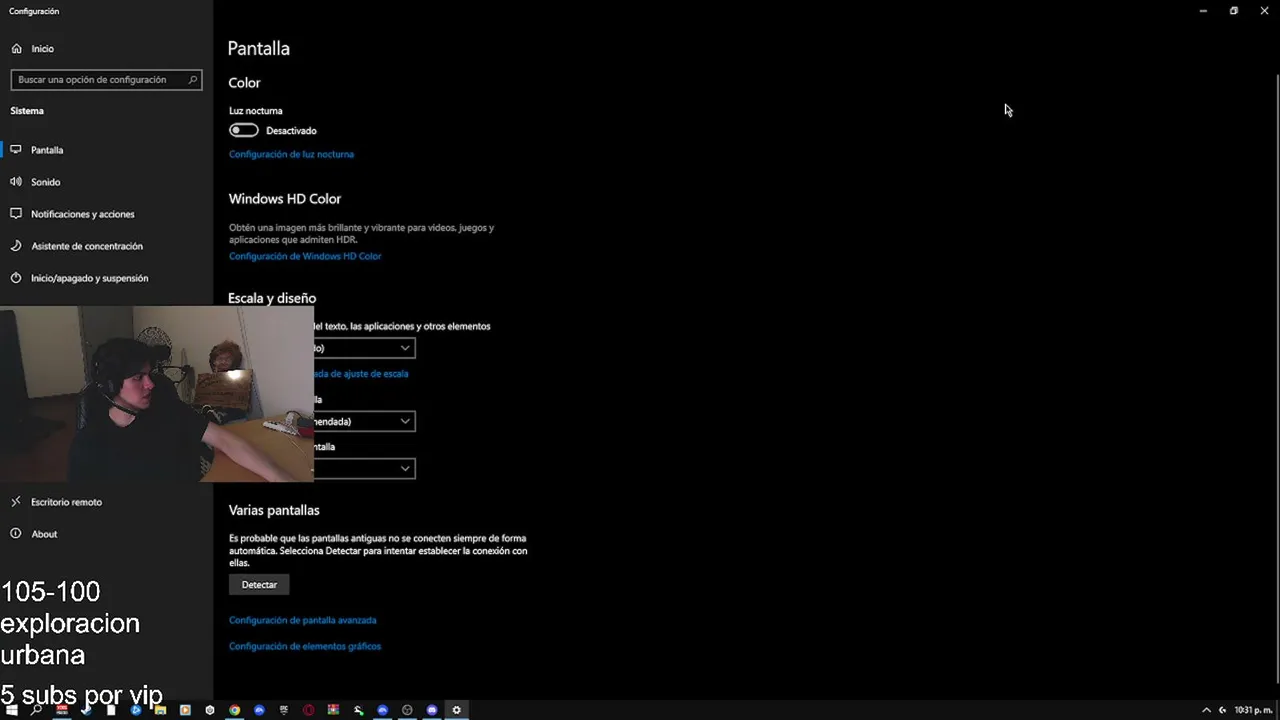Click the 'Varias pantallas' section heading
The width and height of the screenshot is (1280, 720).
click(274, 510)
